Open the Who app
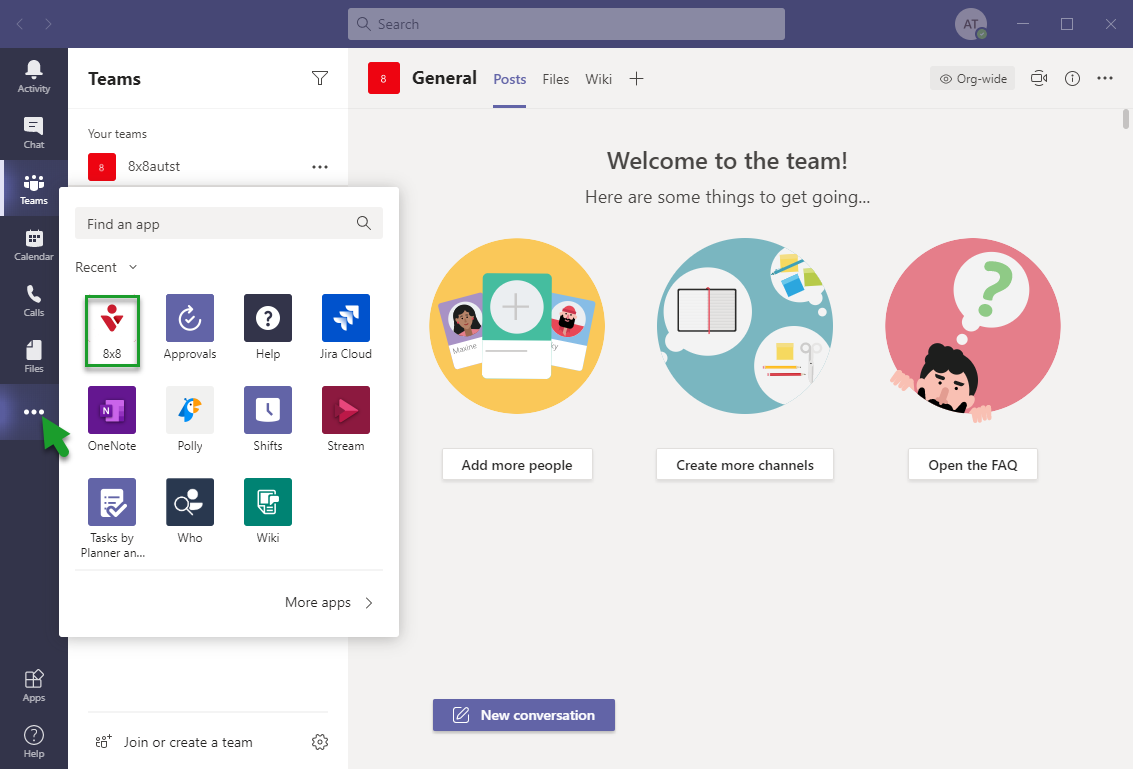 point(190,503)
